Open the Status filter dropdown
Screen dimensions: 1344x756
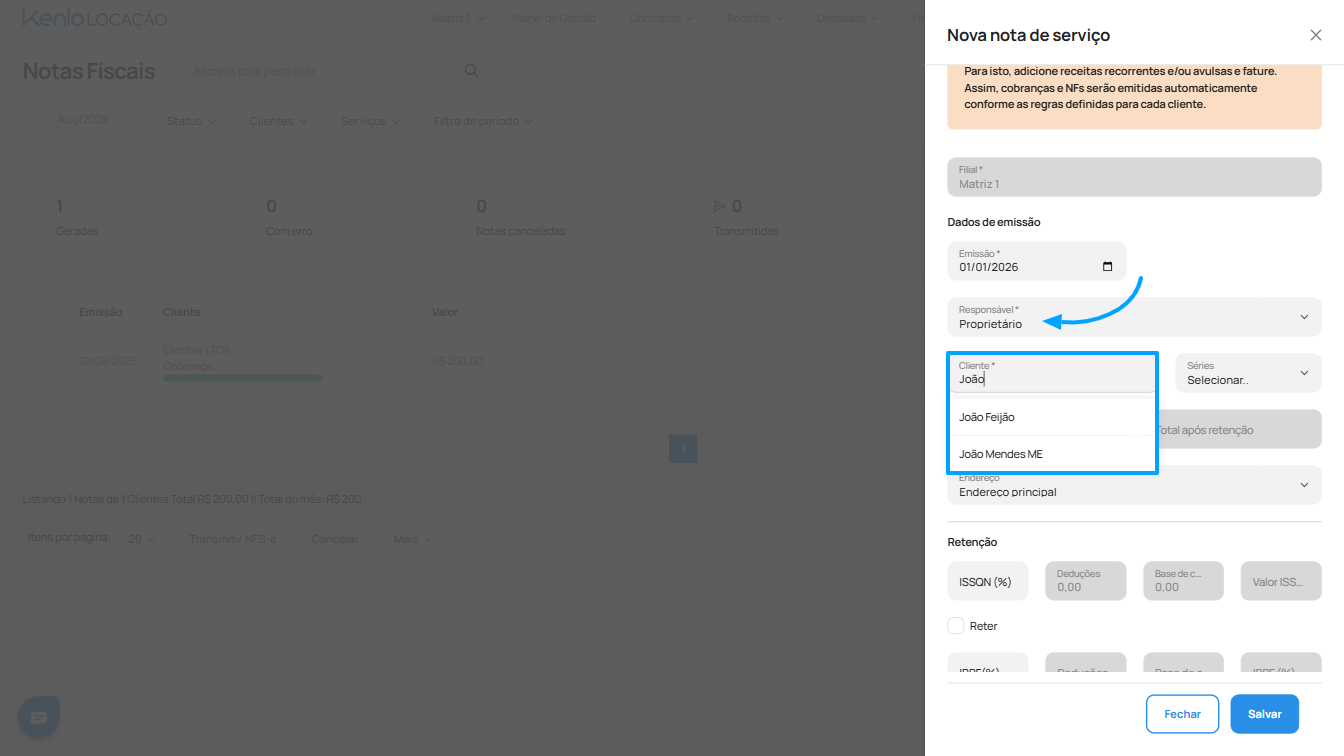click(x=190, y=121)
